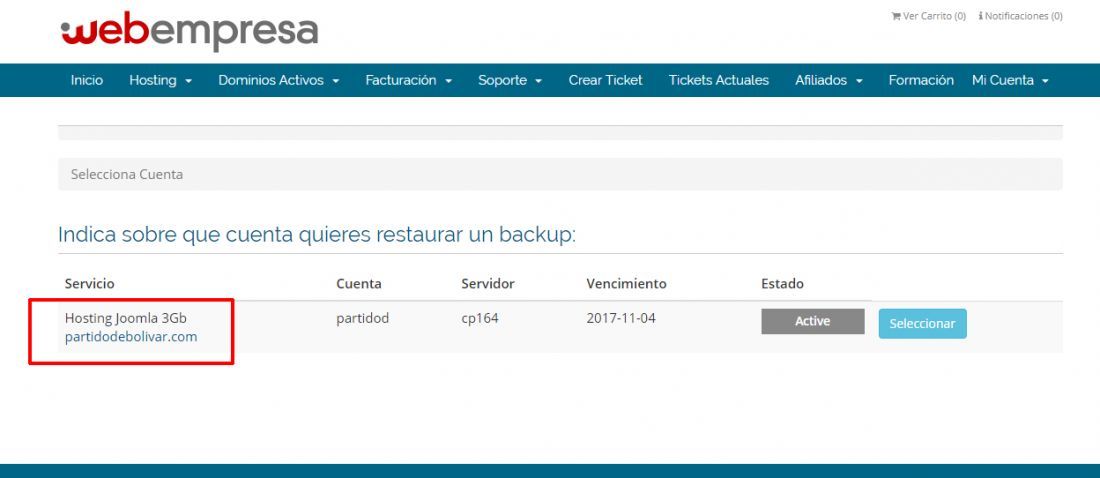The width and height of the screenshot is (1100, 478).
Task: Go to Inicio in navigation bar
Action: (x=87, y=80)
